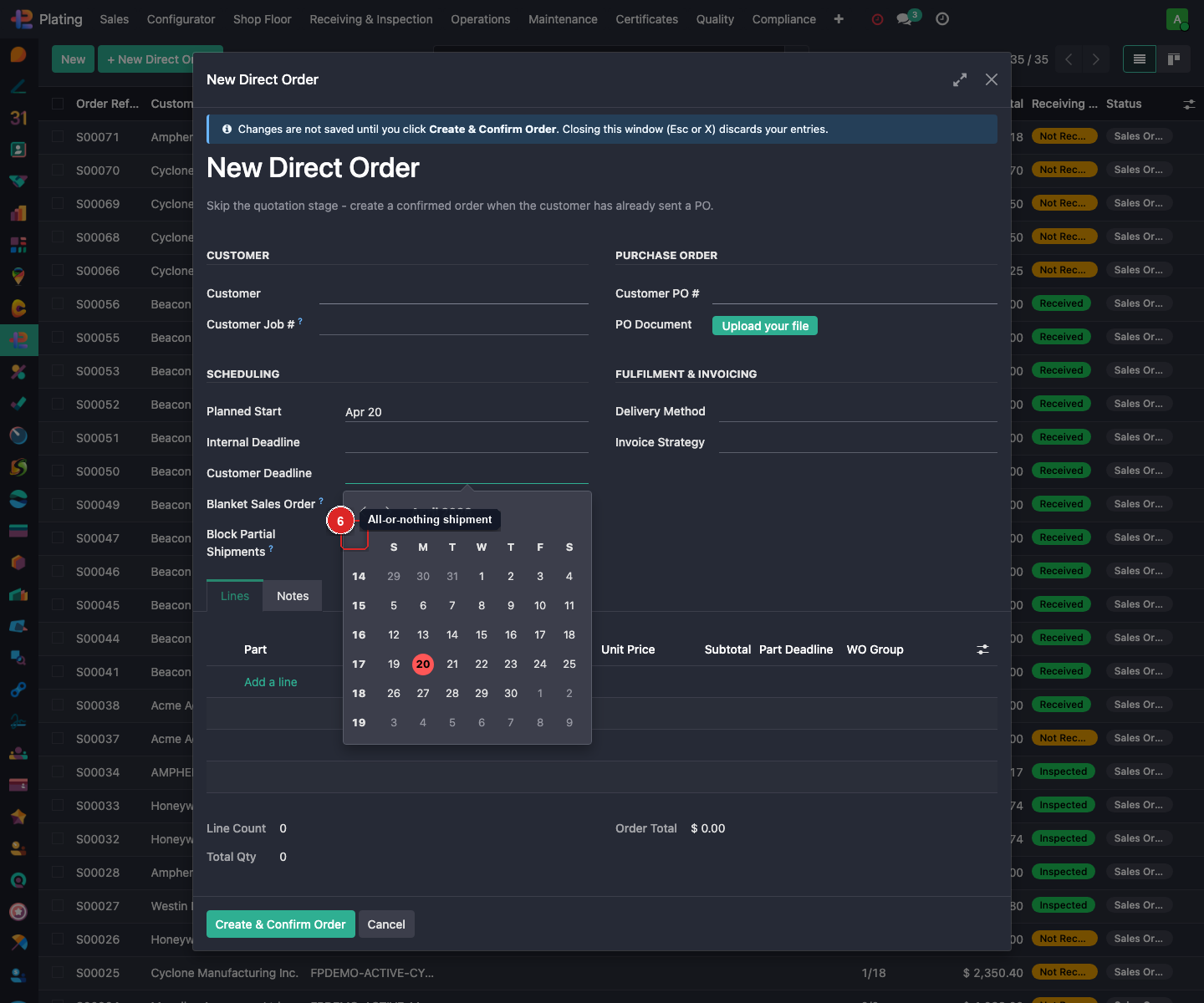The height and width of the screenshot is (1003, 1204).
Task: Select the checkbox in the order list header
Action: pos(58,104)
